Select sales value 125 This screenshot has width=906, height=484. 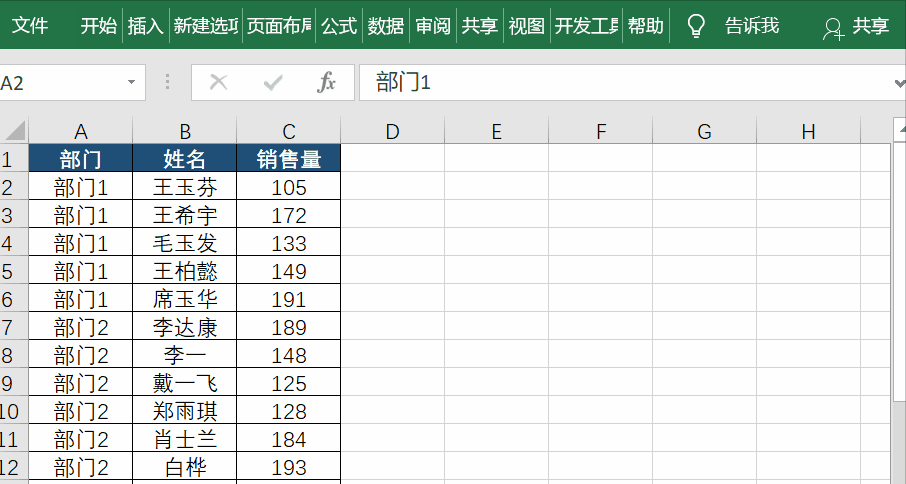click(x=289, y=383)
